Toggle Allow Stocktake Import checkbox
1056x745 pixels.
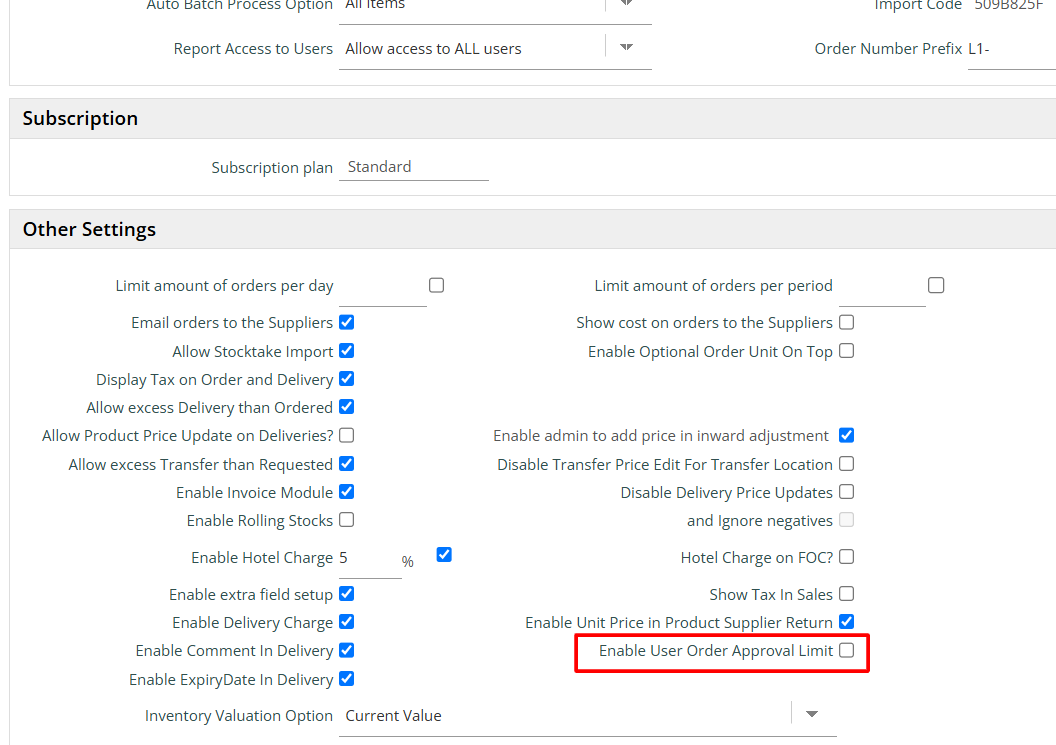coord(346,351)
